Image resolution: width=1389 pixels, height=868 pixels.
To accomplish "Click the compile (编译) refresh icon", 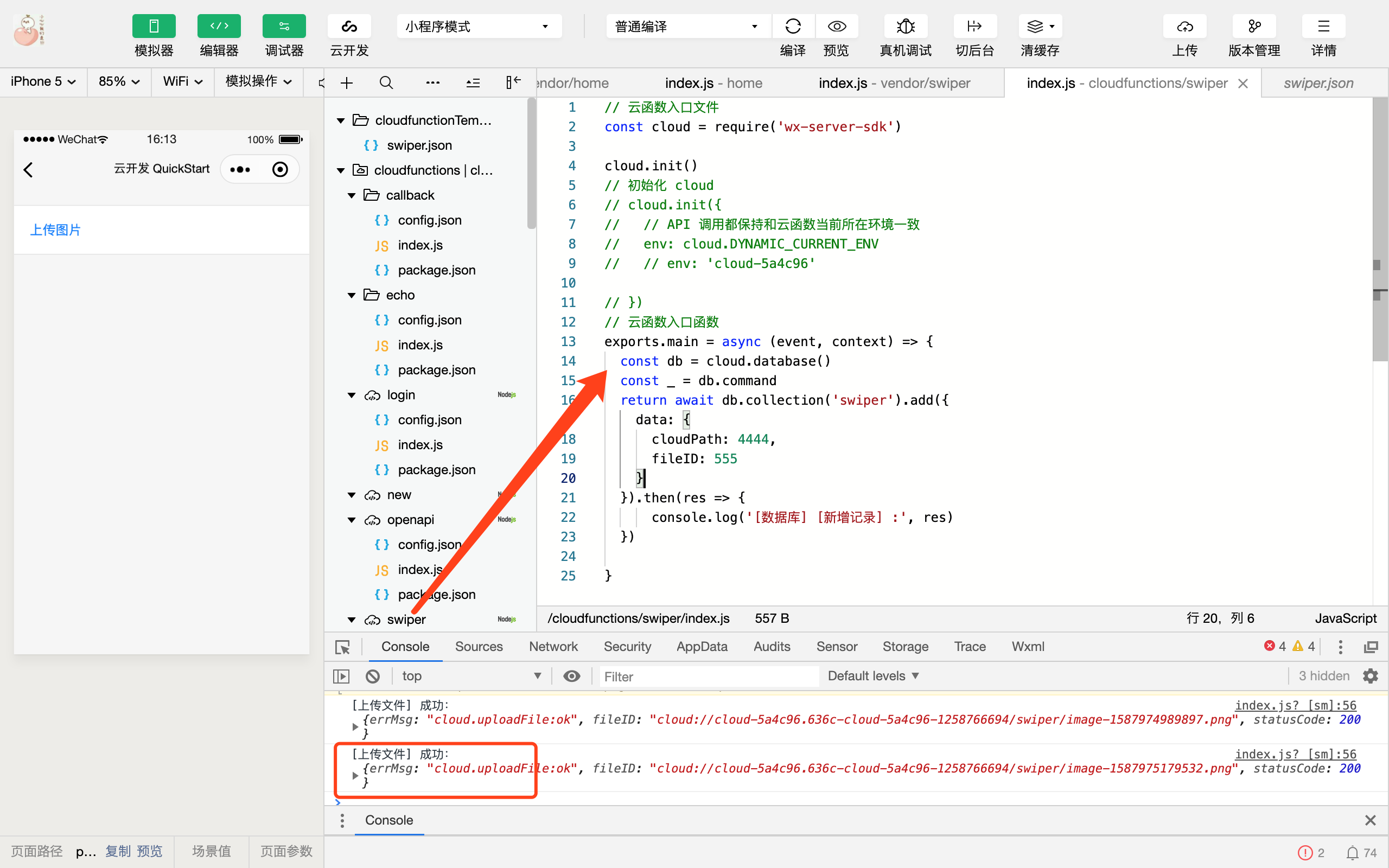I will pos(793,27).
